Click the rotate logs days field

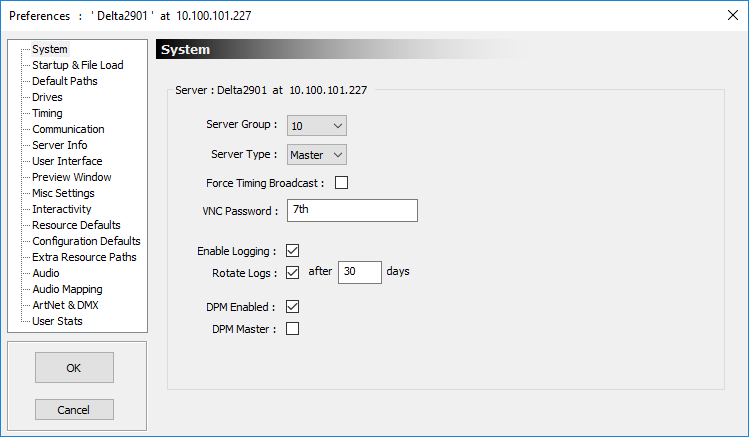pyautogui.click(x=360, y=272)
